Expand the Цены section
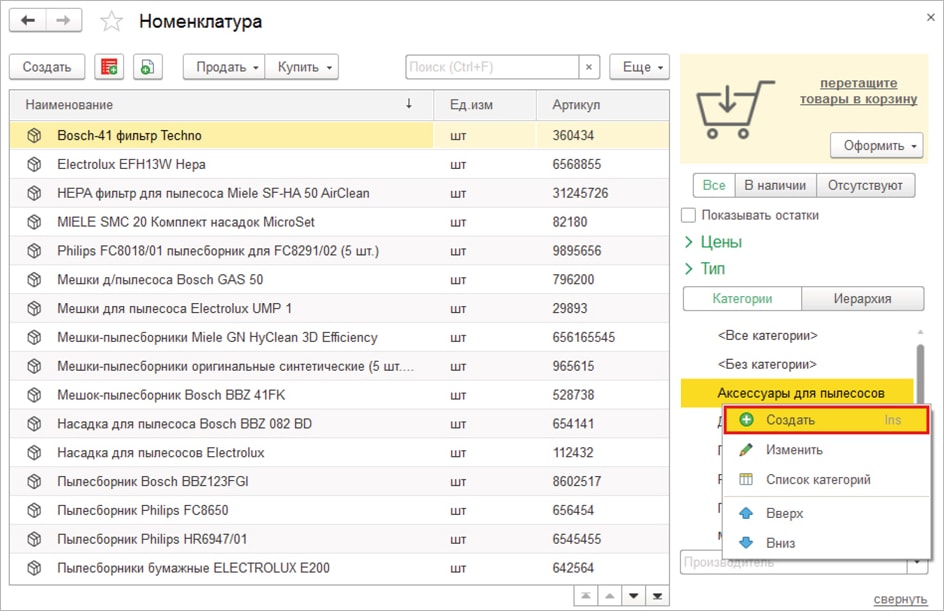Image resolution: width=944 pixels, height=611 pixels. click(x=713, y=242)
